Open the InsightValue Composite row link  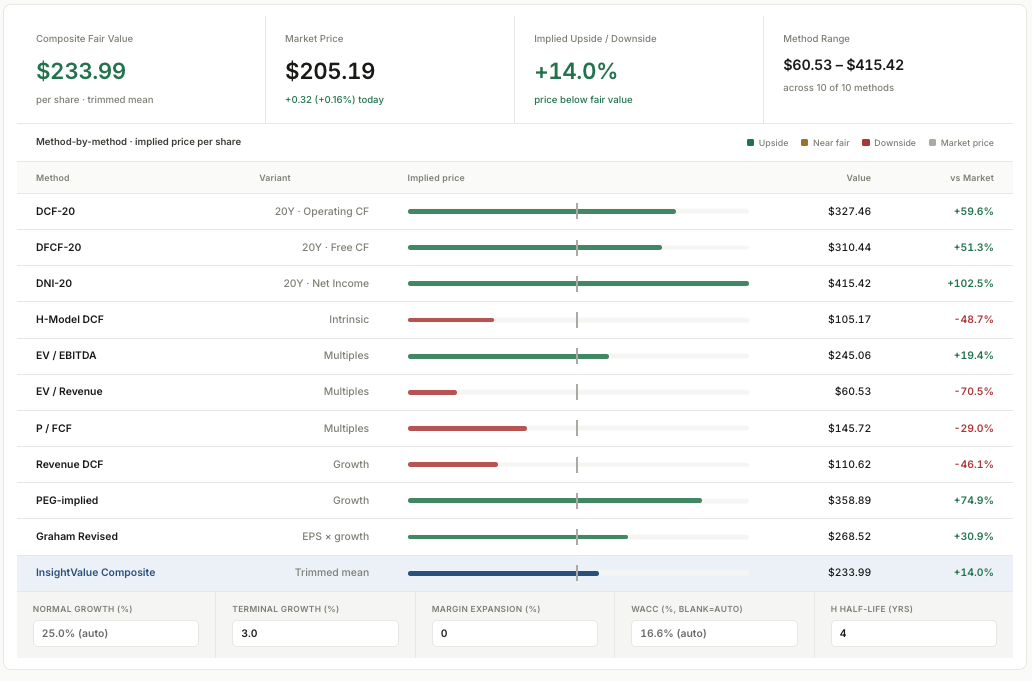click(95, 572)
